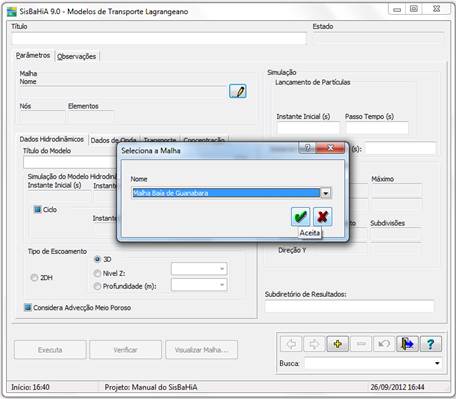456x399 pixels.
Task: Click the previous record left arrow icon
Action: [291, 344]
